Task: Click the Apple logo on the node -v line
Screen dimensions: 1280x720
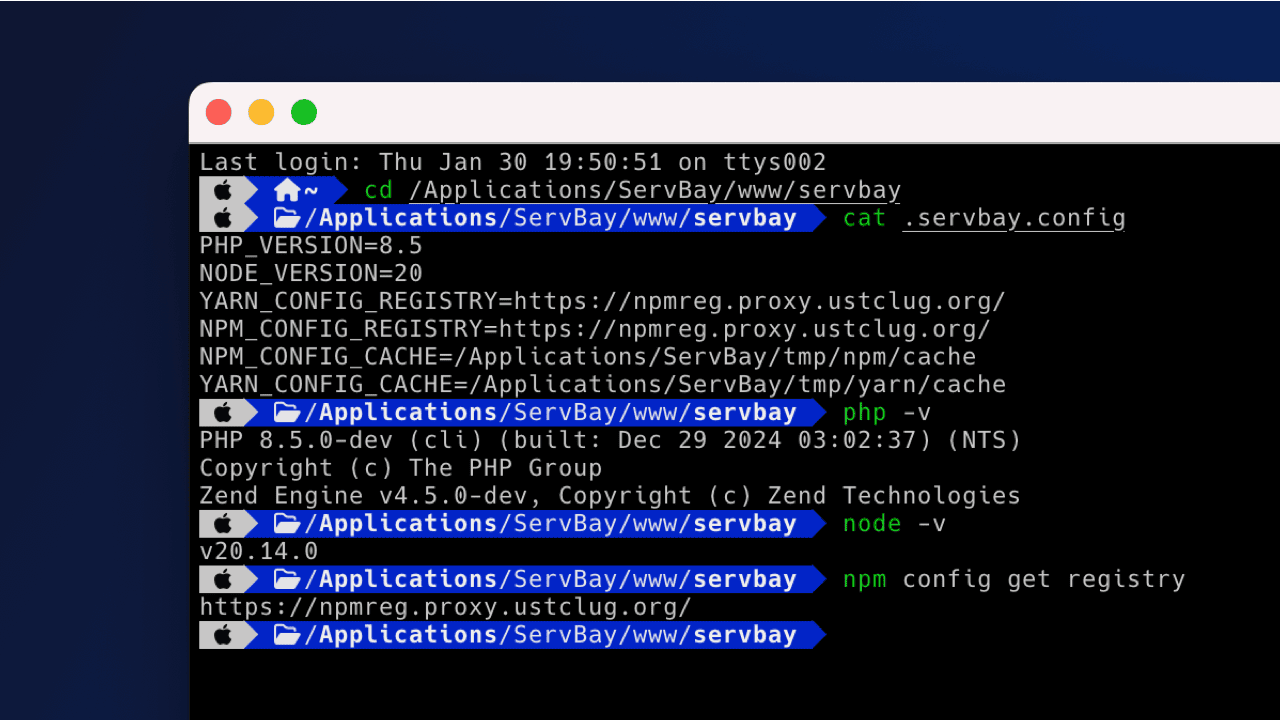Action: click(x=222, y=523)
